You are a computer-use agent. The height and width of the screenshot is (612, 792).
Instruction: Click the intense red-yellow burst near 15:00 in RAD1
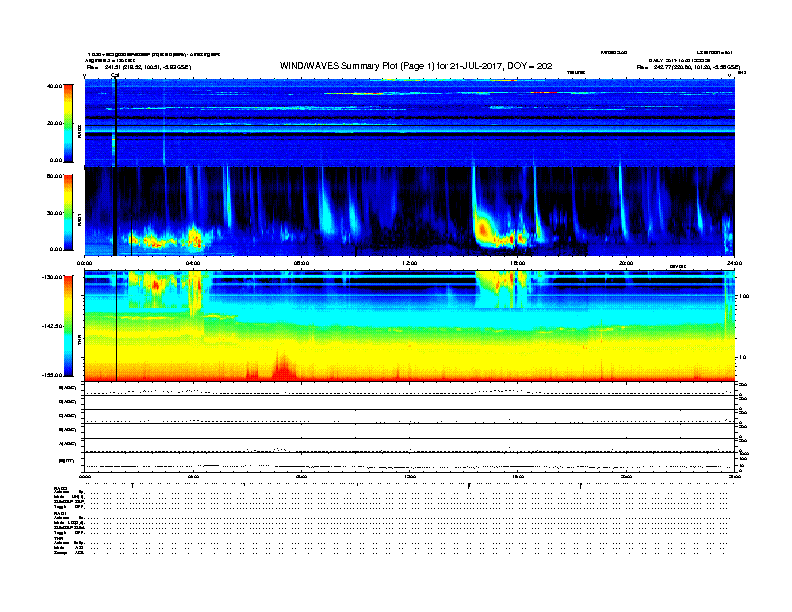483,230
